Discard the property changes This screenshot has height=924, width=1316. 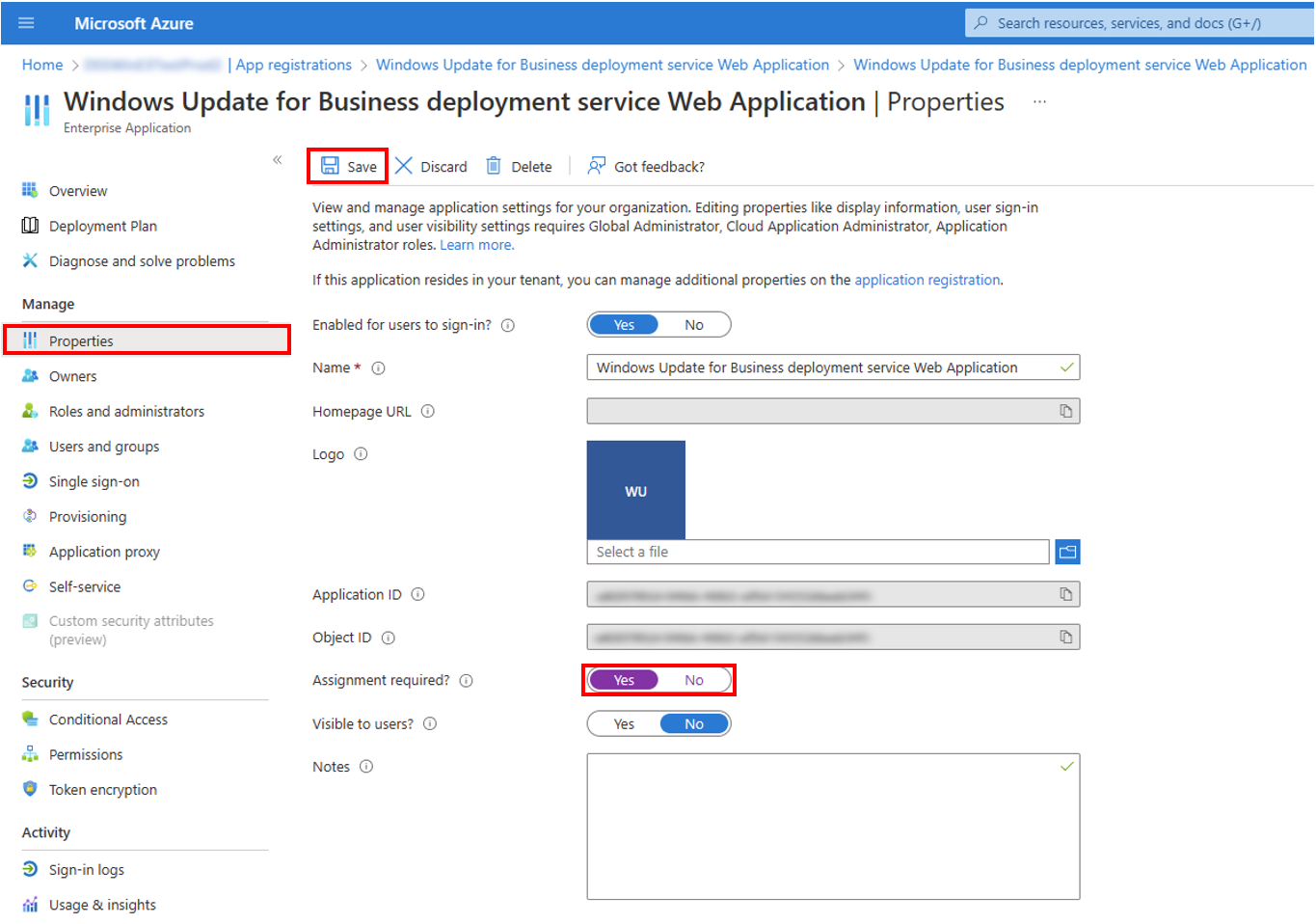(x=431, y=166)
